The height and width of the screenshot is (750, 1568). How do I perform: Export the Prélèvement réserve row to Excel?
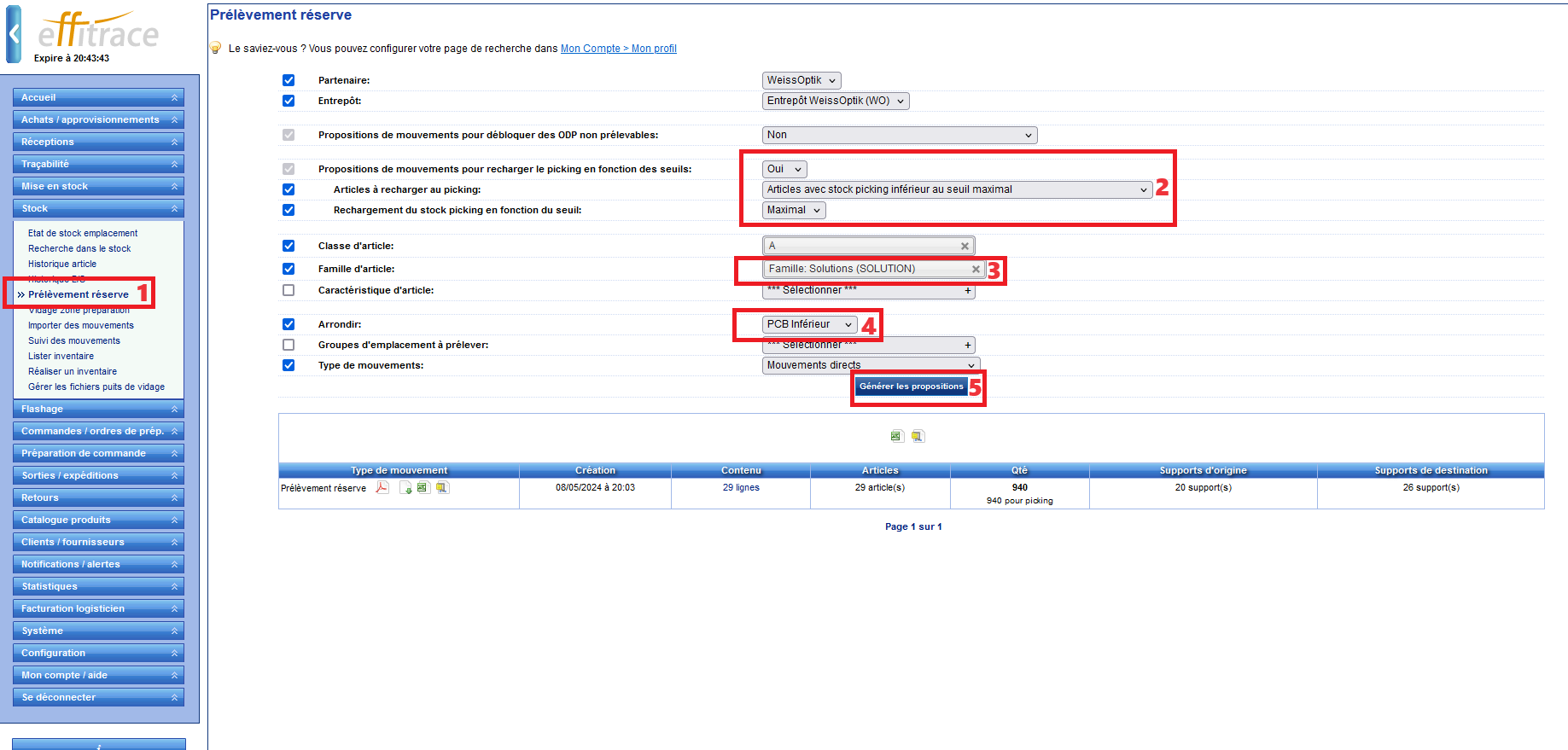tap(423, 488)
